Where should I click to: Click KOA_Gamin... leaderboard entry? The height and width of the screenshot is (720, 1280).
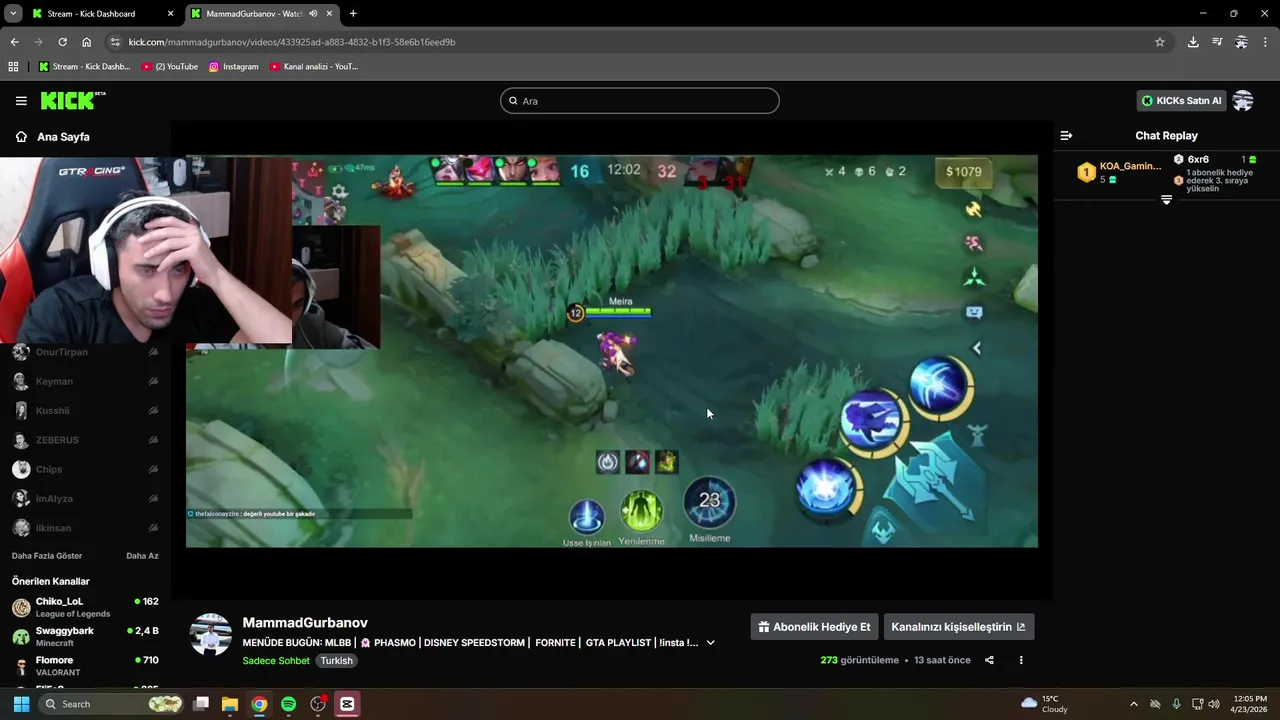pos(1119,172)
